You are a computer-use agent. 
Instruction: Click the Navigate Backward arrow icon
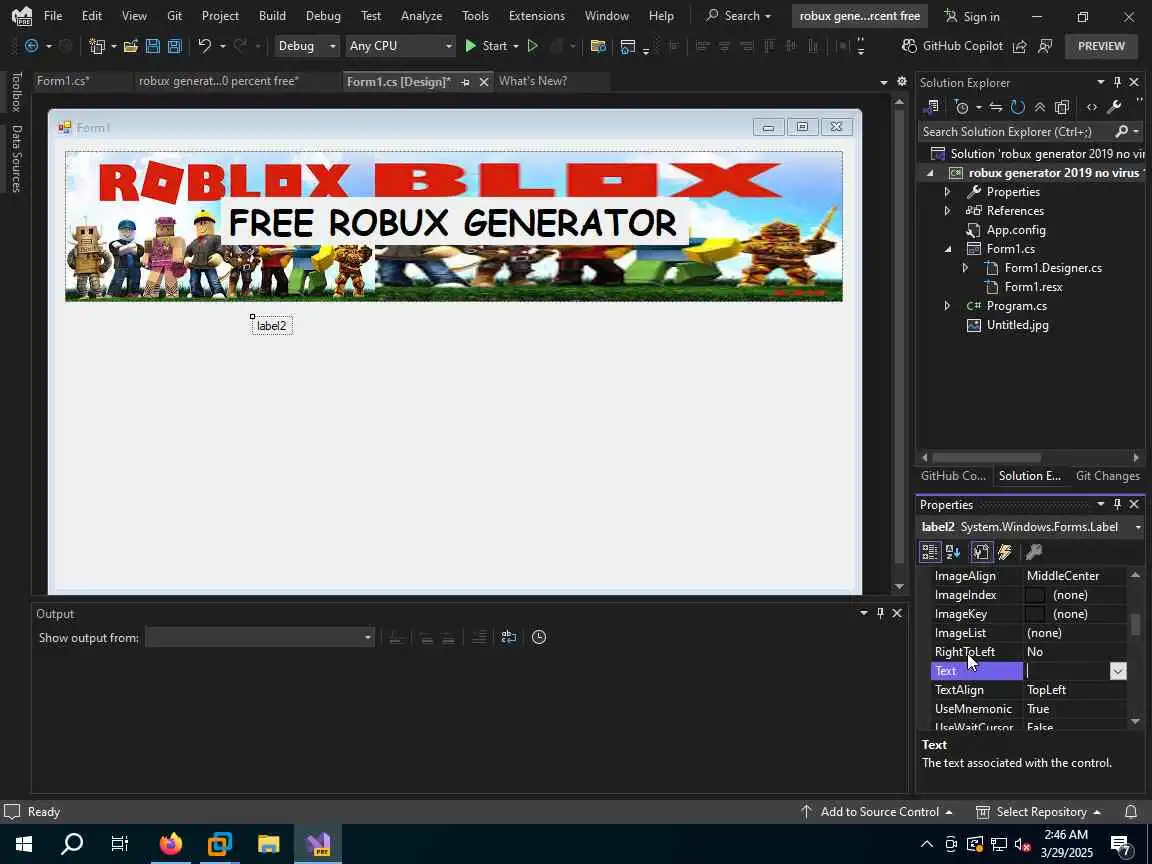(x=32, y=46)
